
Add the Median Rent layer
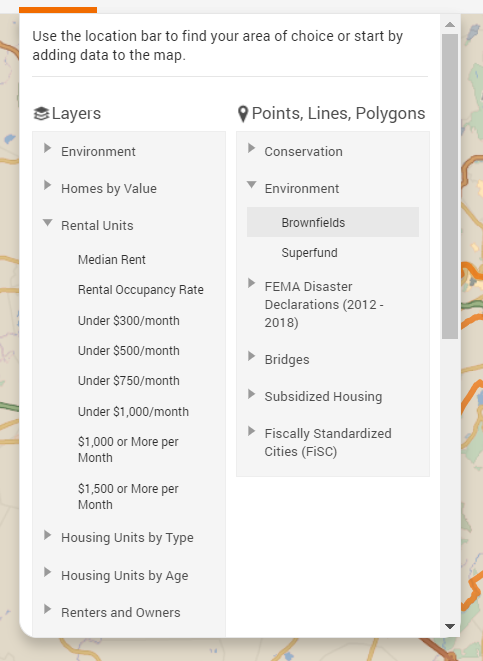coord(112,260)
